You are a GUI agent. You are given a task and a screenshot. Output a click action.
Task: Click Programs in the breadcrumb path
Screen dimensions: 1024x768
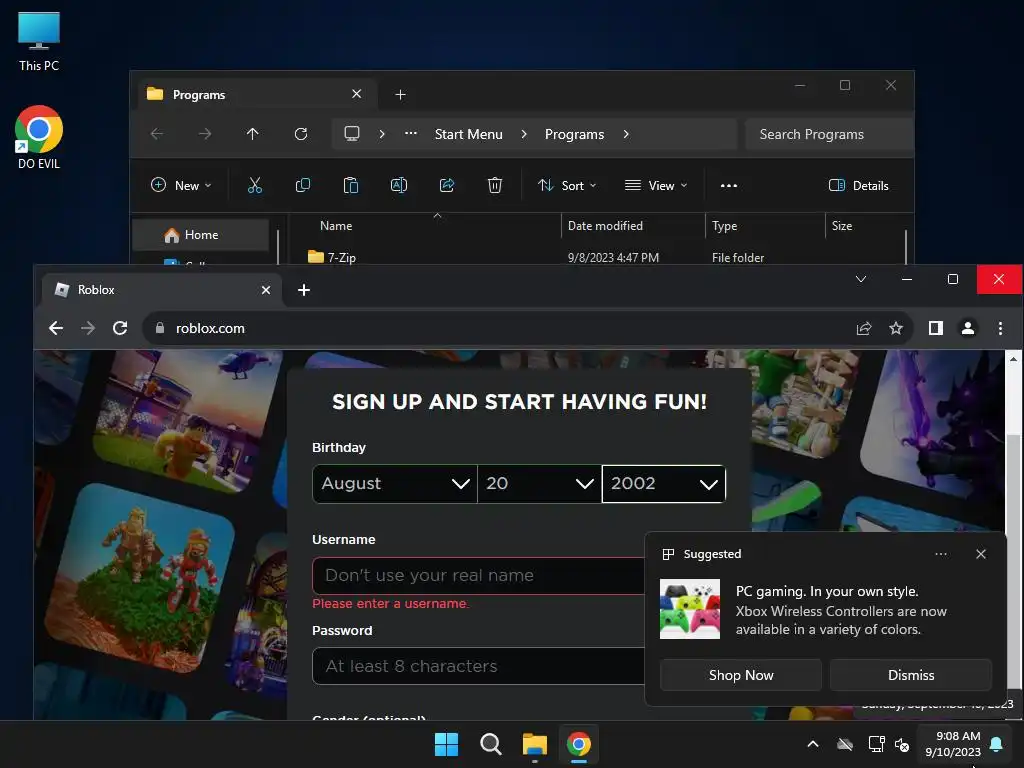[575, 134]
